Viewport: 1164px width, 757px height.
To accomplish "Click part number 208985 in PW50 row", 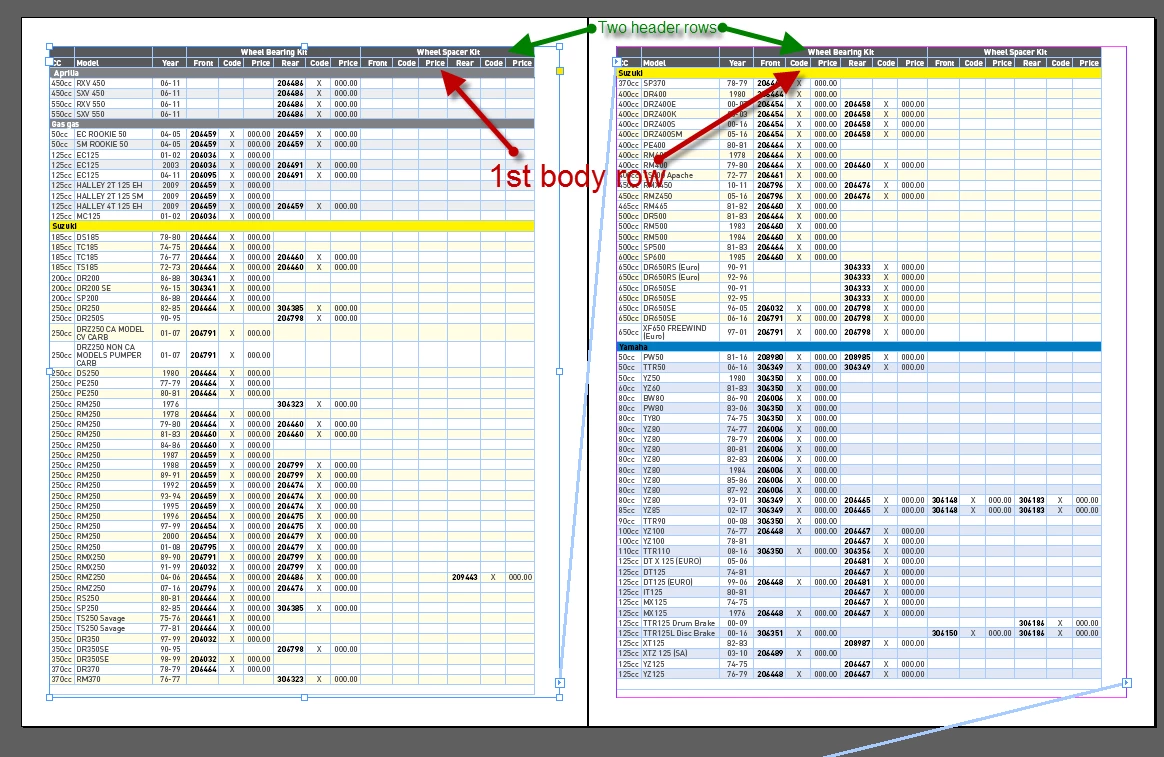I will click(x=857, y=357).
